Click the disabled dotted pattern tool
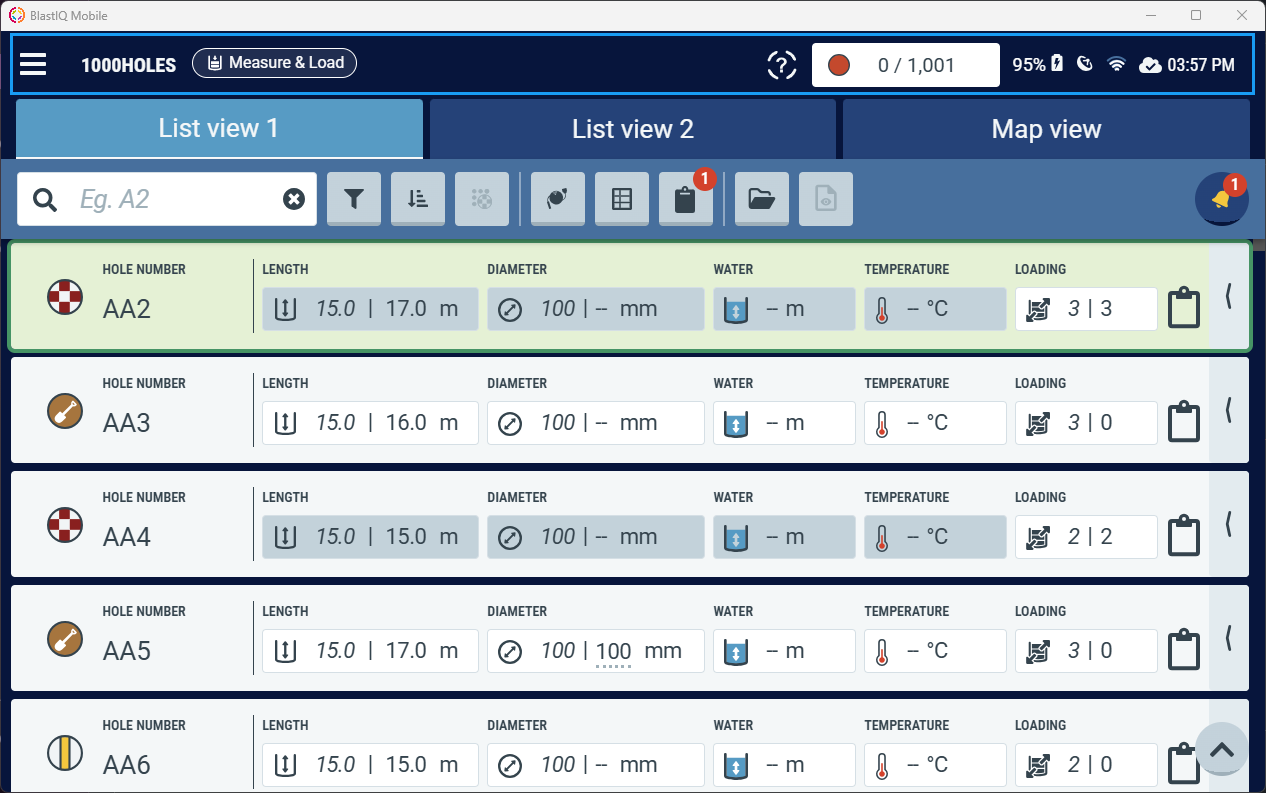Image resolution: width=1266 pixels, height=793 pixels. (482, 199)
